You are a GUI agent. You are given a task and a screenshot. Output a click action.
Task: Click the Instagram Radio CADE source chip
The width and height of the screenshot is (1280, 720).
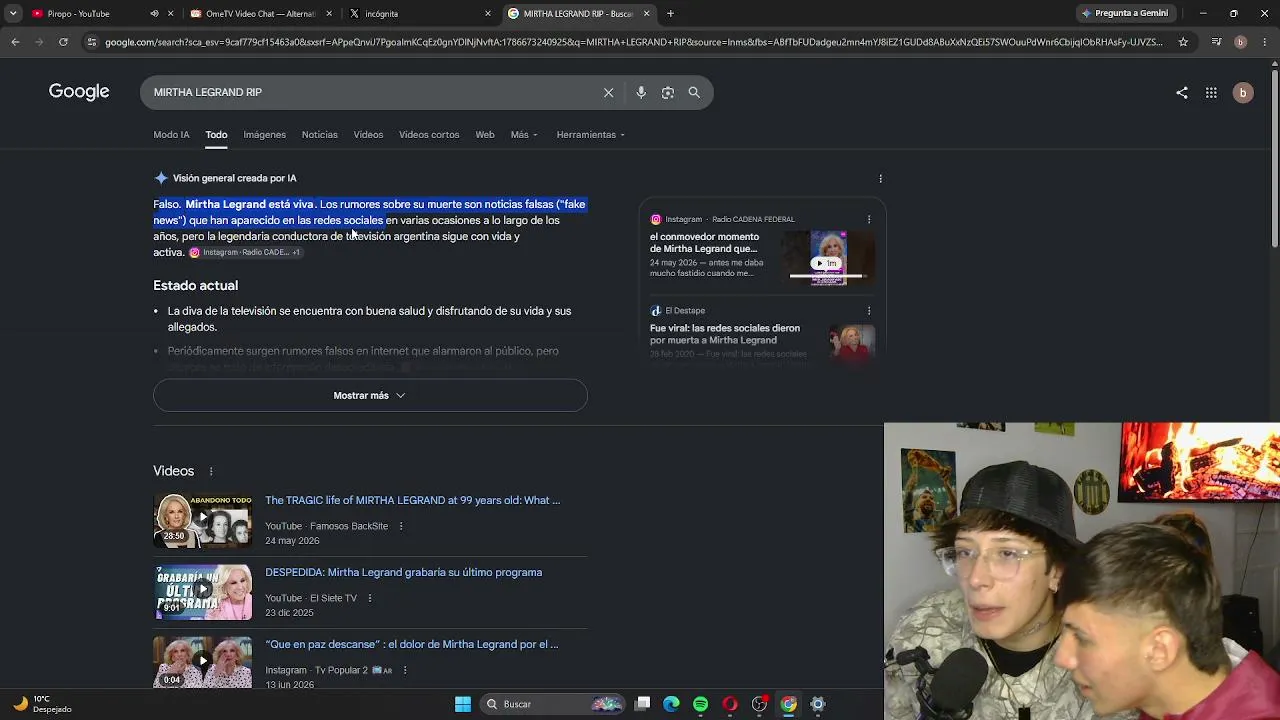245,253
